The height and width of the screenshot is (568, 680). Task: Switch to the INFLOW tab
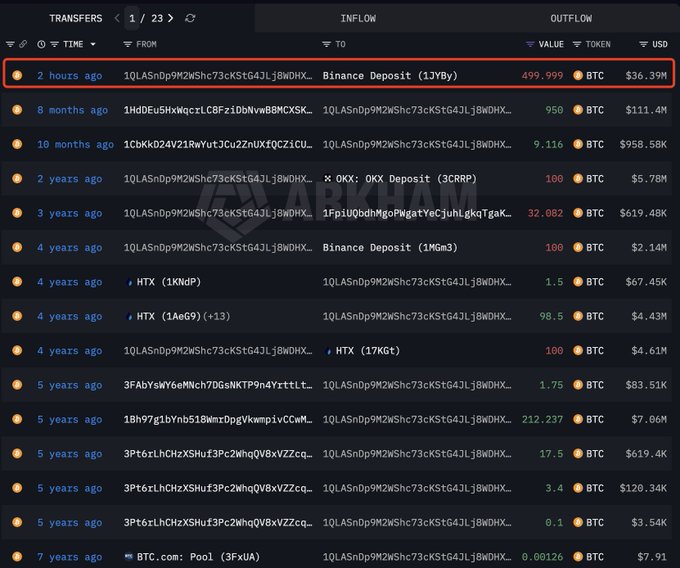pos(358,18)
